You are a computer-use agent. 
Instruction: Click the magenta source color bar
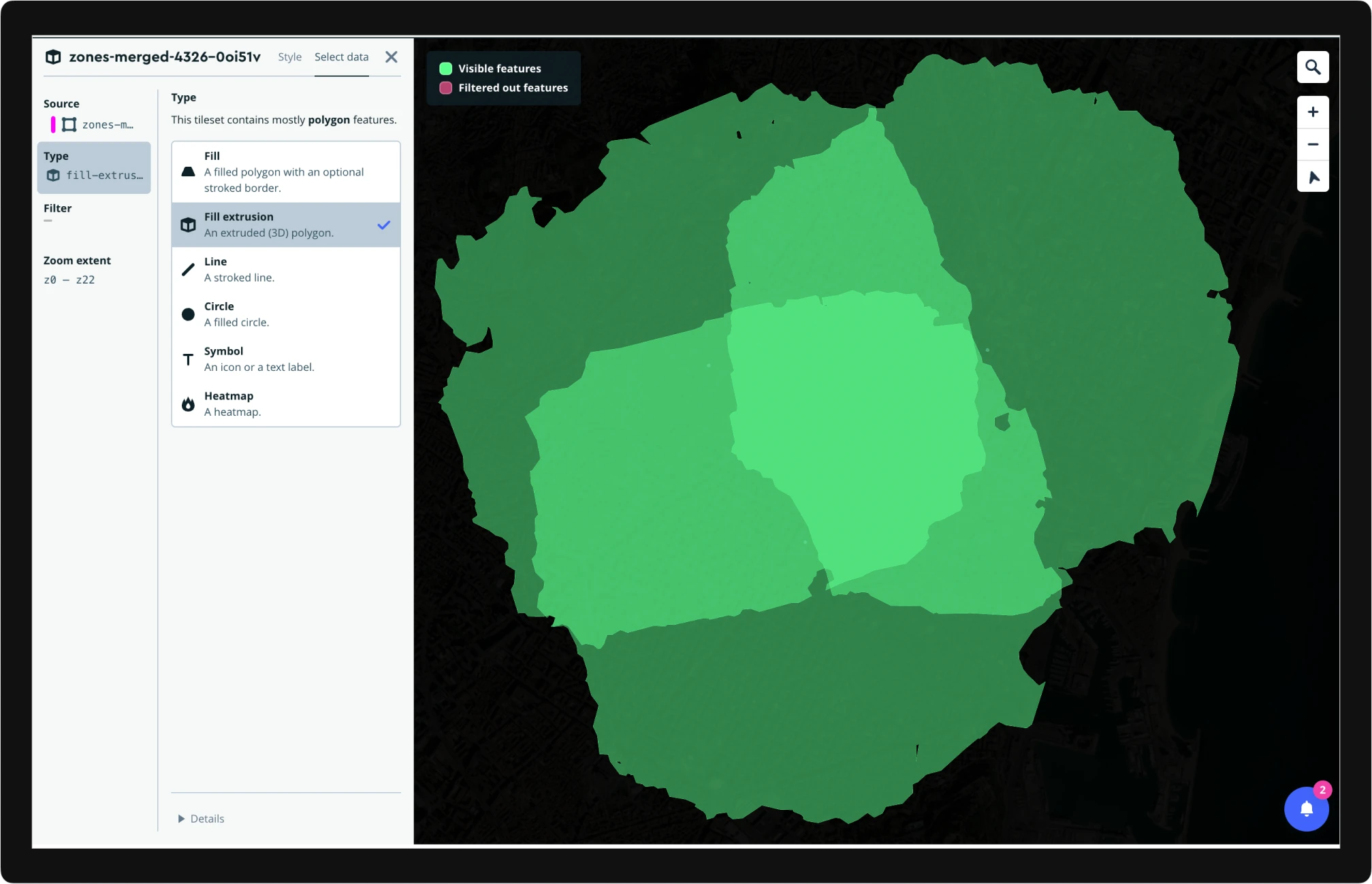pos(53,125)
